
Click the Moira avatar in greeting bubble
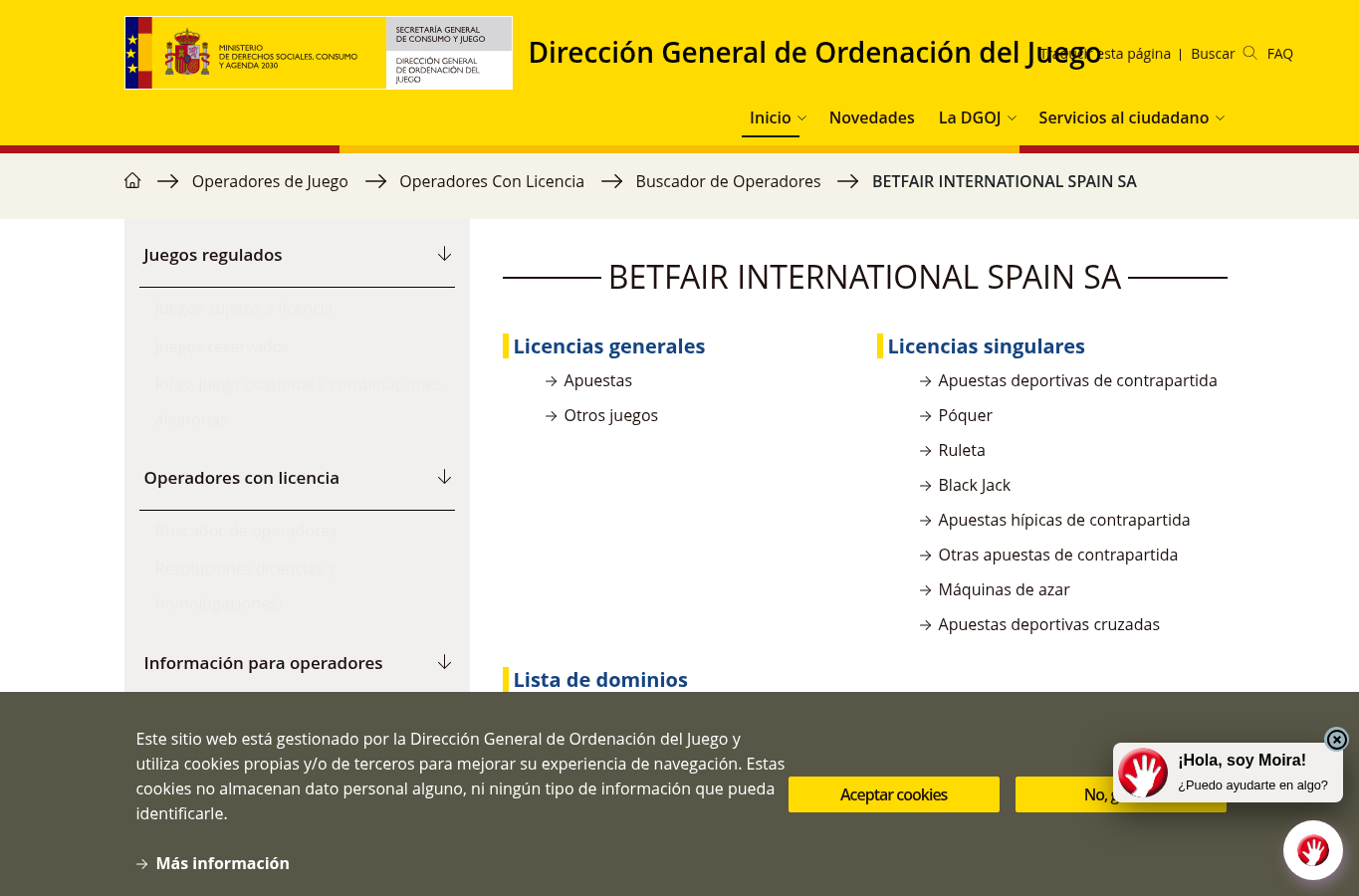(1143, 773)
